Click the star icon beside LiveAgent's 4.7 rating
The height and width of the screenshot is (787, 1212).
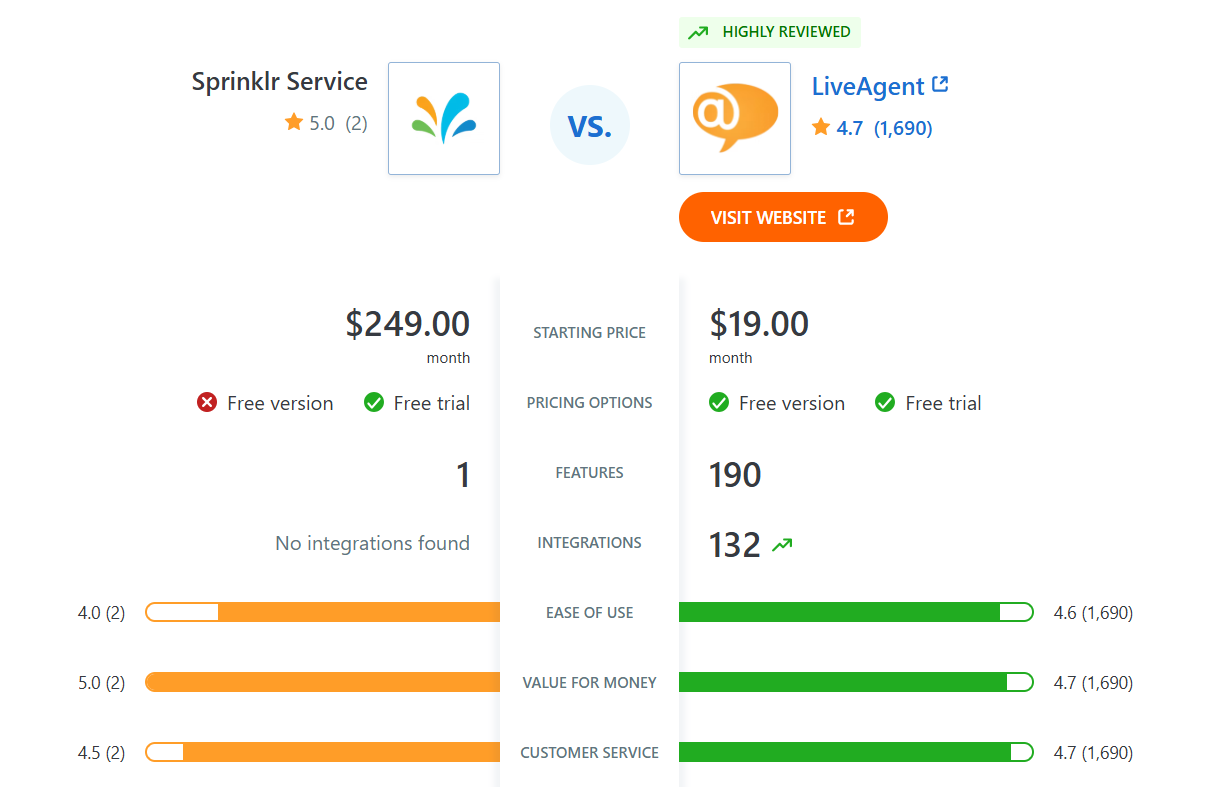[x=822, y=128]
